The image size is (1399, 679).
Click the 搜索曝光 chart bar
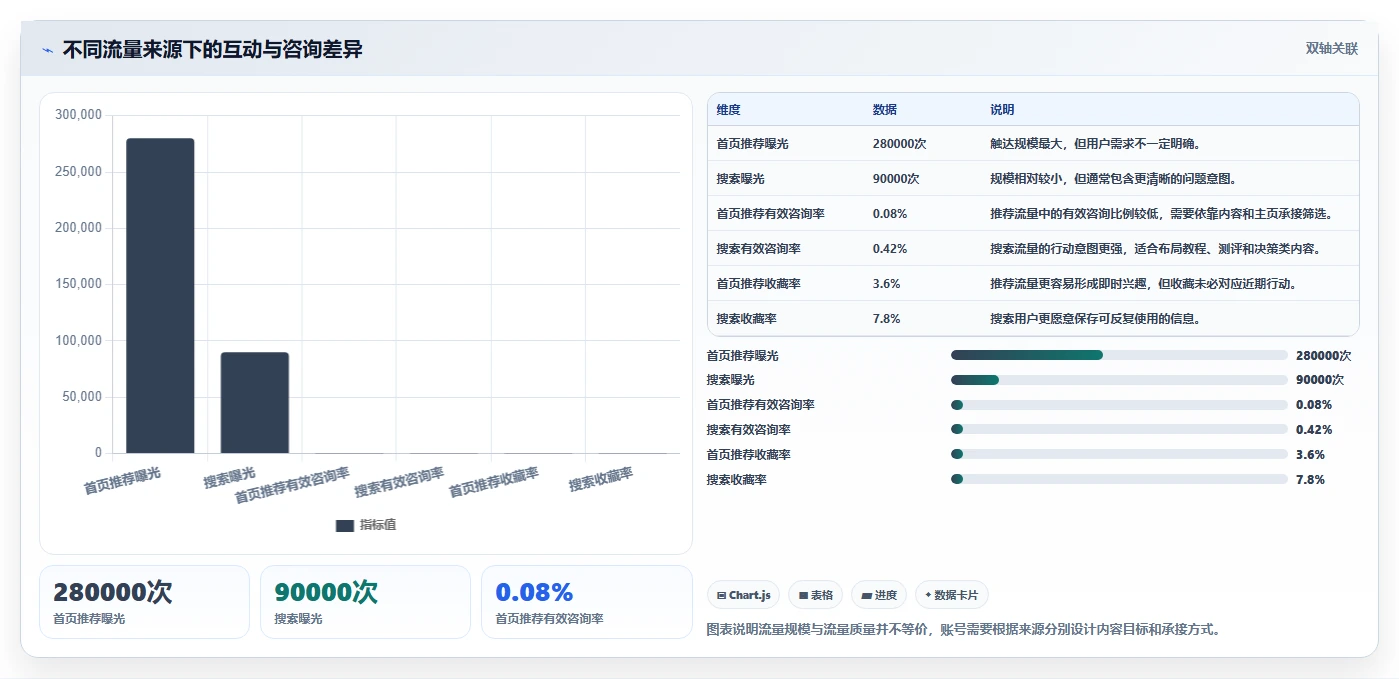[x=255, y=403]
